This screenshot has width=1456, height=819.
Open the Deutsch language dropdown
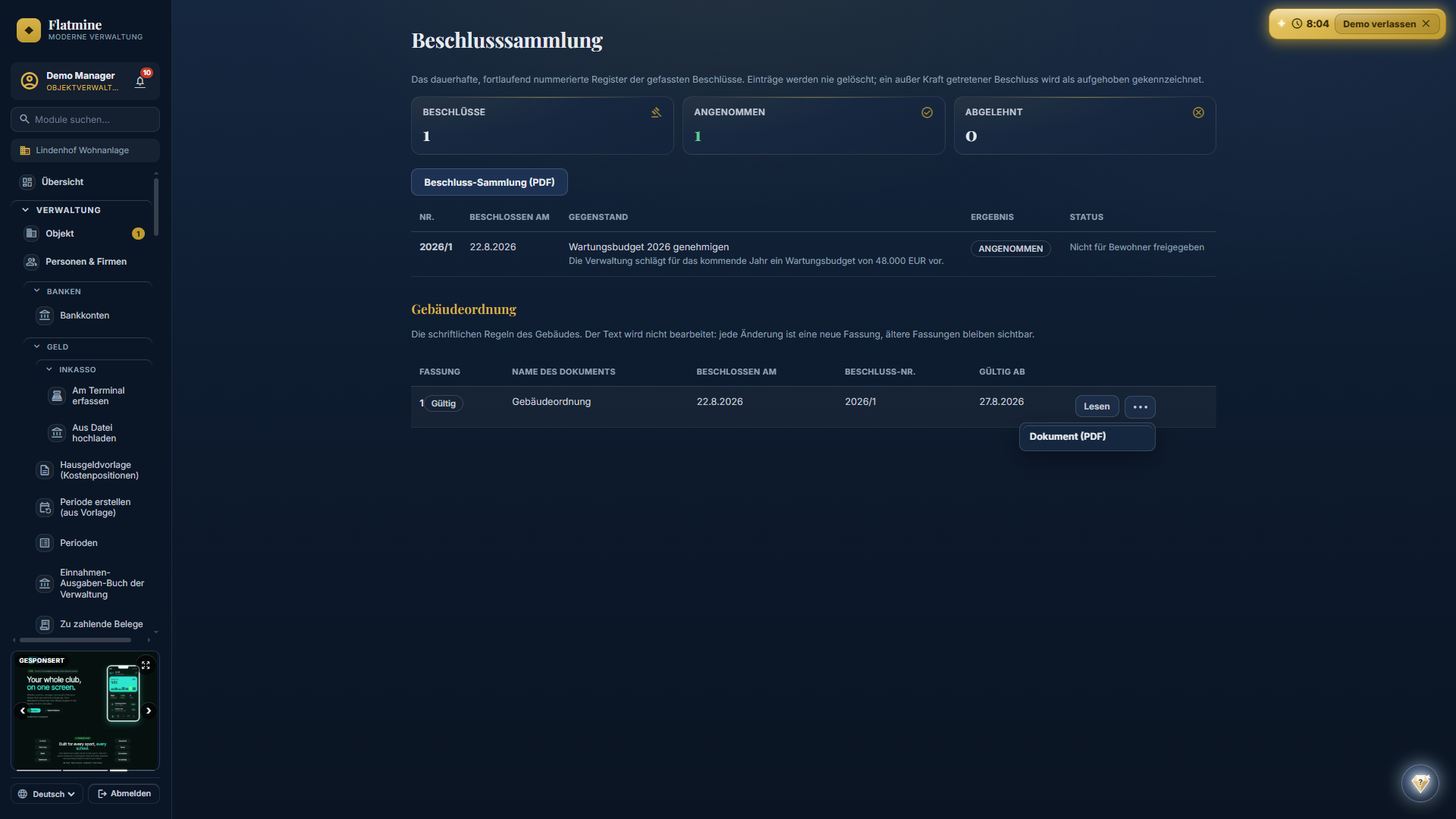pyautogui.click(x=47, y=794)
